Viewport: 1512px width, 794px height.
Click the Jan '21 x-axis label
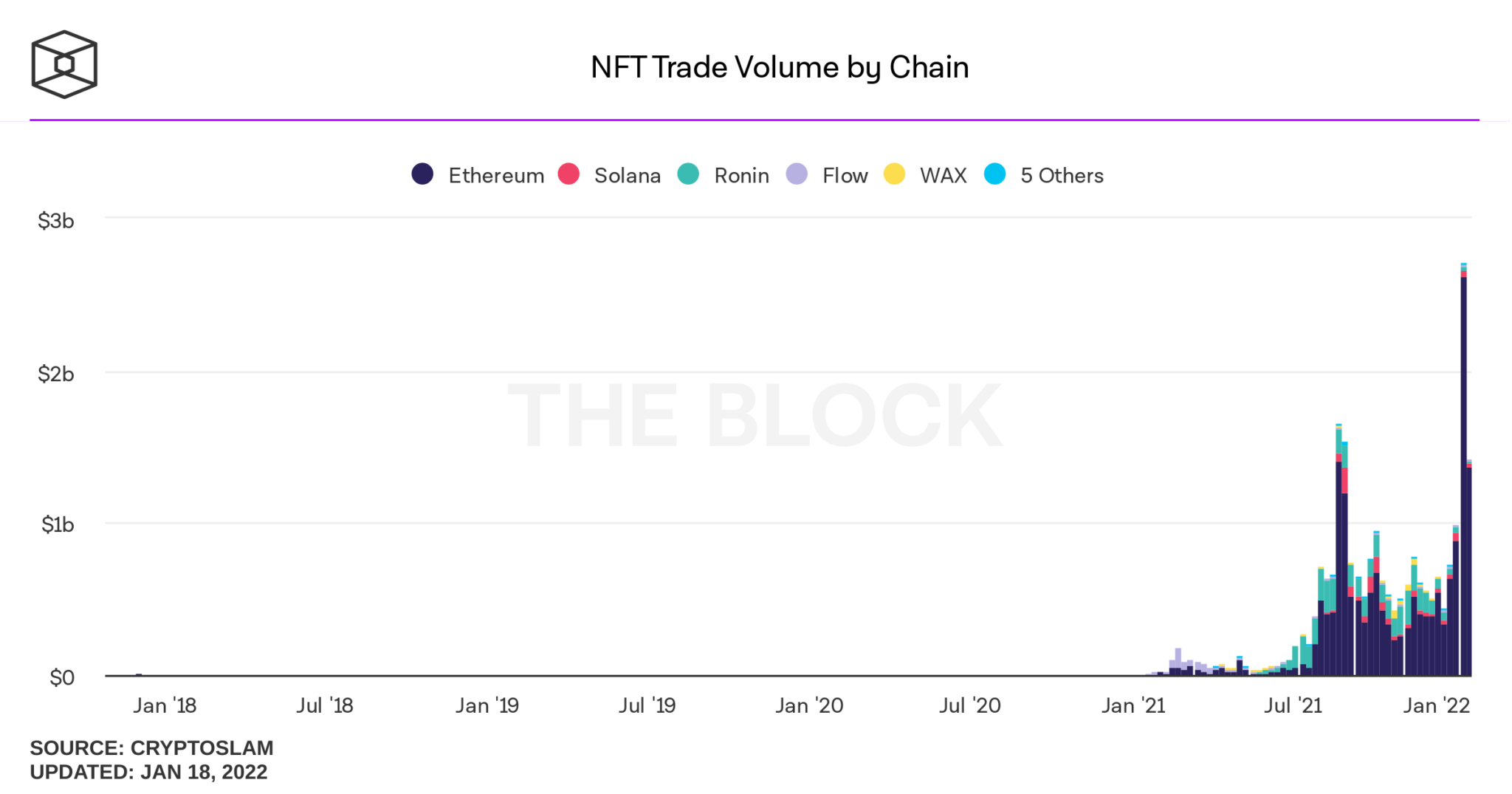[1133, 705]
